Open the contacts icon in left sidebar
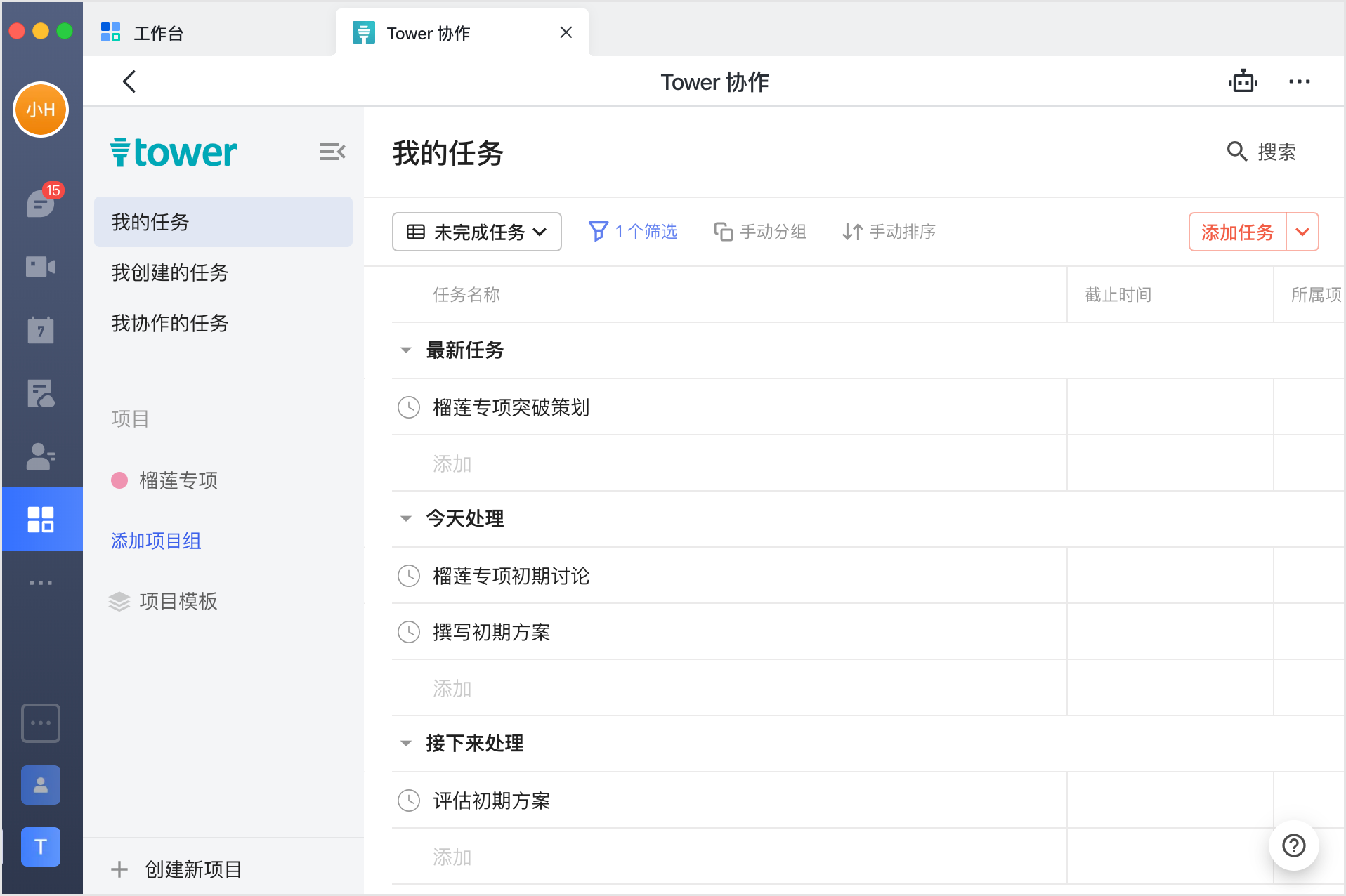This screenshot has height=896, width=1346. (x=41, y=456)
